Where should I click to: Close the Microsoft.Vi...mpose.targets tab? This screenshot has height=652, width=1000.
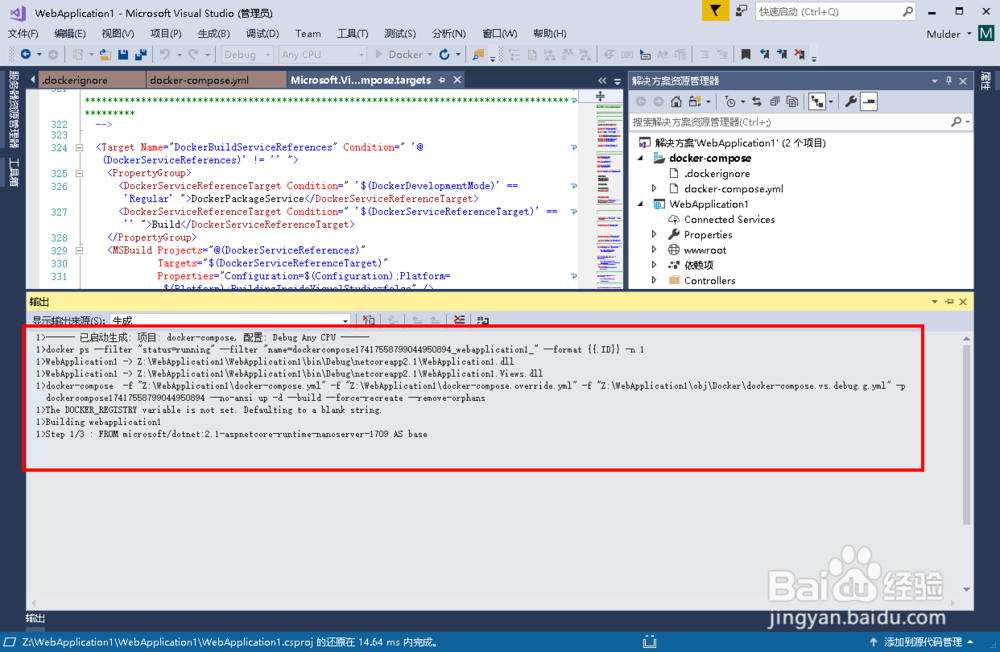click(457, 80)
